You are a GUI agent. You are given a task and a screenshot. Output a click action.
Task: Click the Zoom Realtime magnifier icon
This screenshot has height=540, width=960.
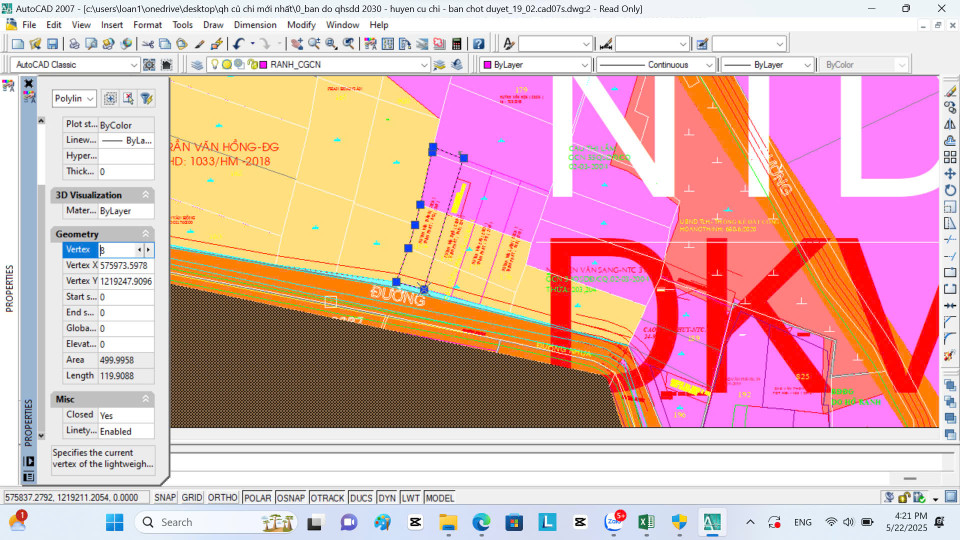pyautogui.click(x=314, y=44)
